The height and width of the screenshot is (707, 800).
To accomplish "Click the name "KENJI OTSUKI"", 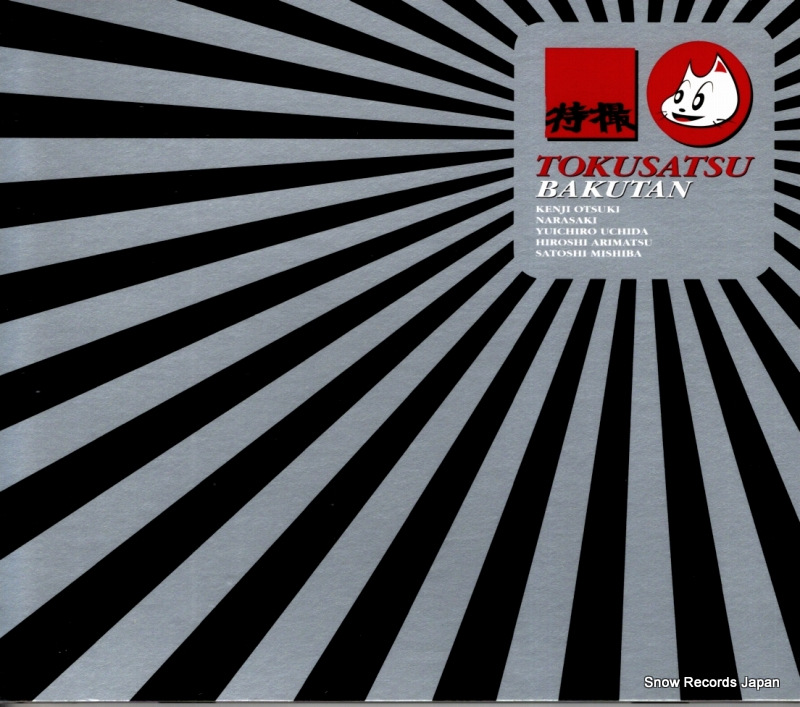I will tap(578, 209).
